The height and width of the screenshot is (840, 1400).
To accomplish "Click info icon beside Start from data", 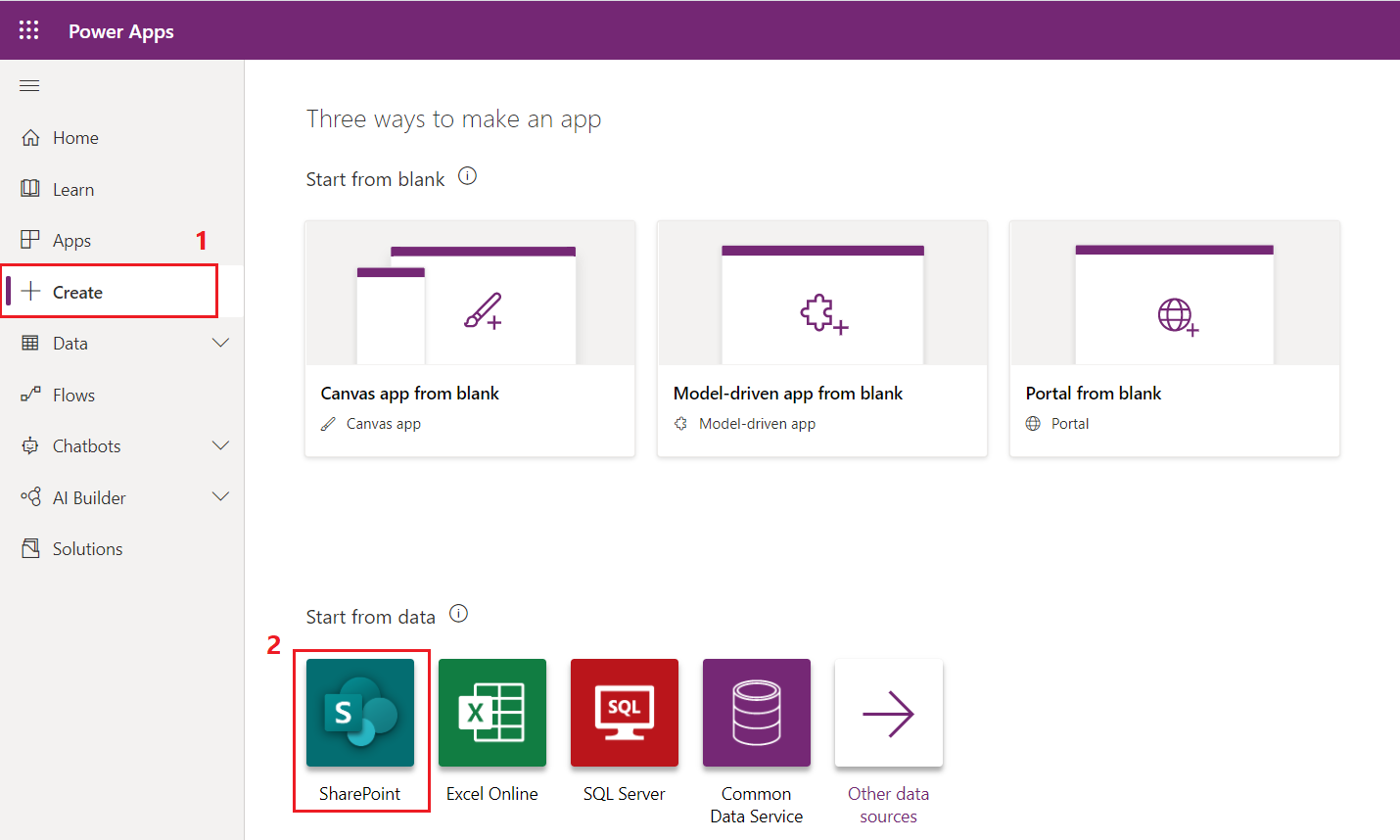I will (458, 614).
